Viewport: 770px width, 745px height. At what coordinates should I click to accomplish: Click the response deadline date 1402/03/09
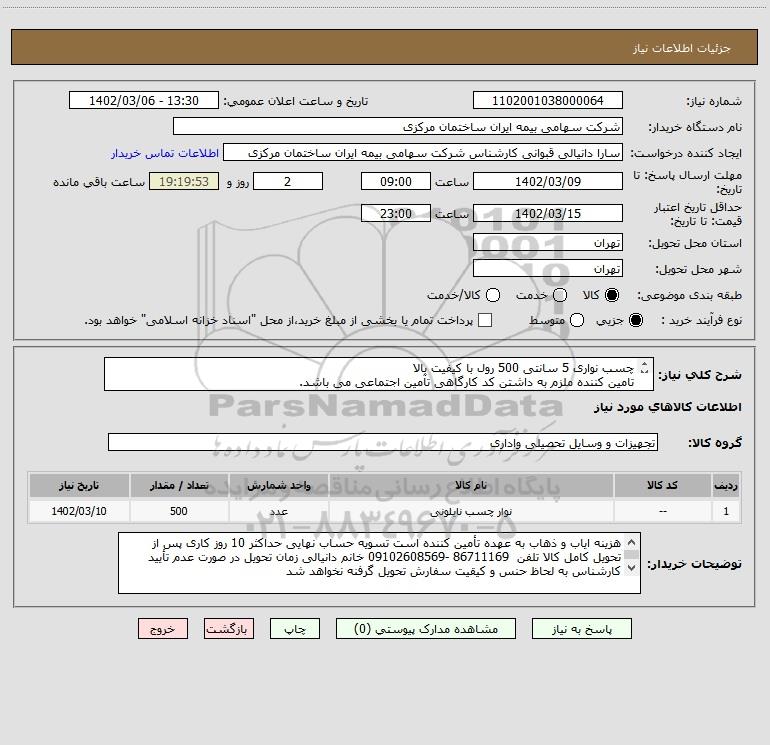coord(548,181)
